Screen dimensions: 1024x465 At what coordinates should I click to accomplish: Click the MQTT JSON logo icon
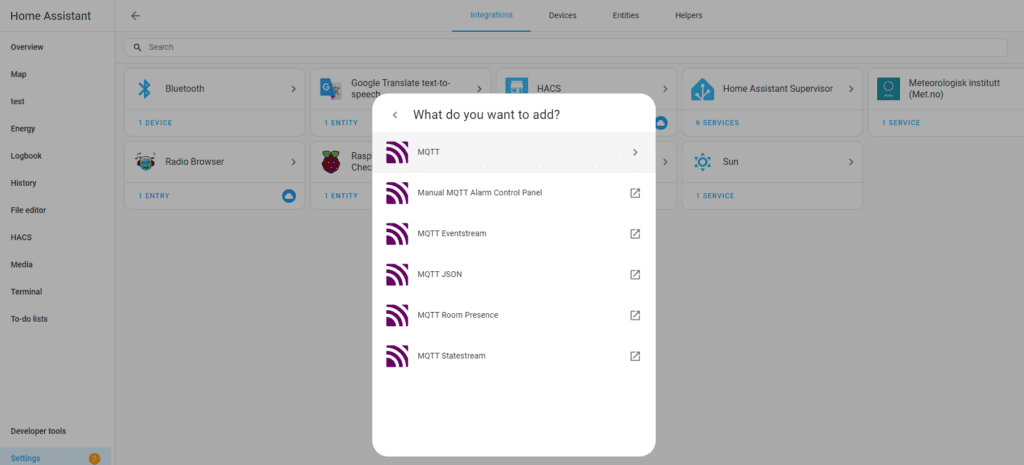coord(397,274)
